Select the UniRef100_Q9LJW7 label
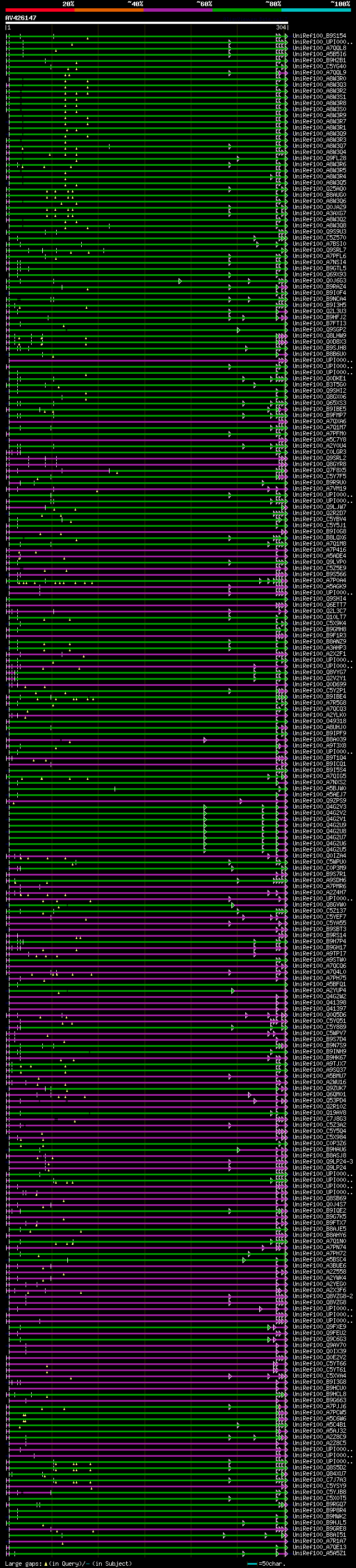Image resolution: width=356 pixels, height=1568 pixels. [319, 507]
